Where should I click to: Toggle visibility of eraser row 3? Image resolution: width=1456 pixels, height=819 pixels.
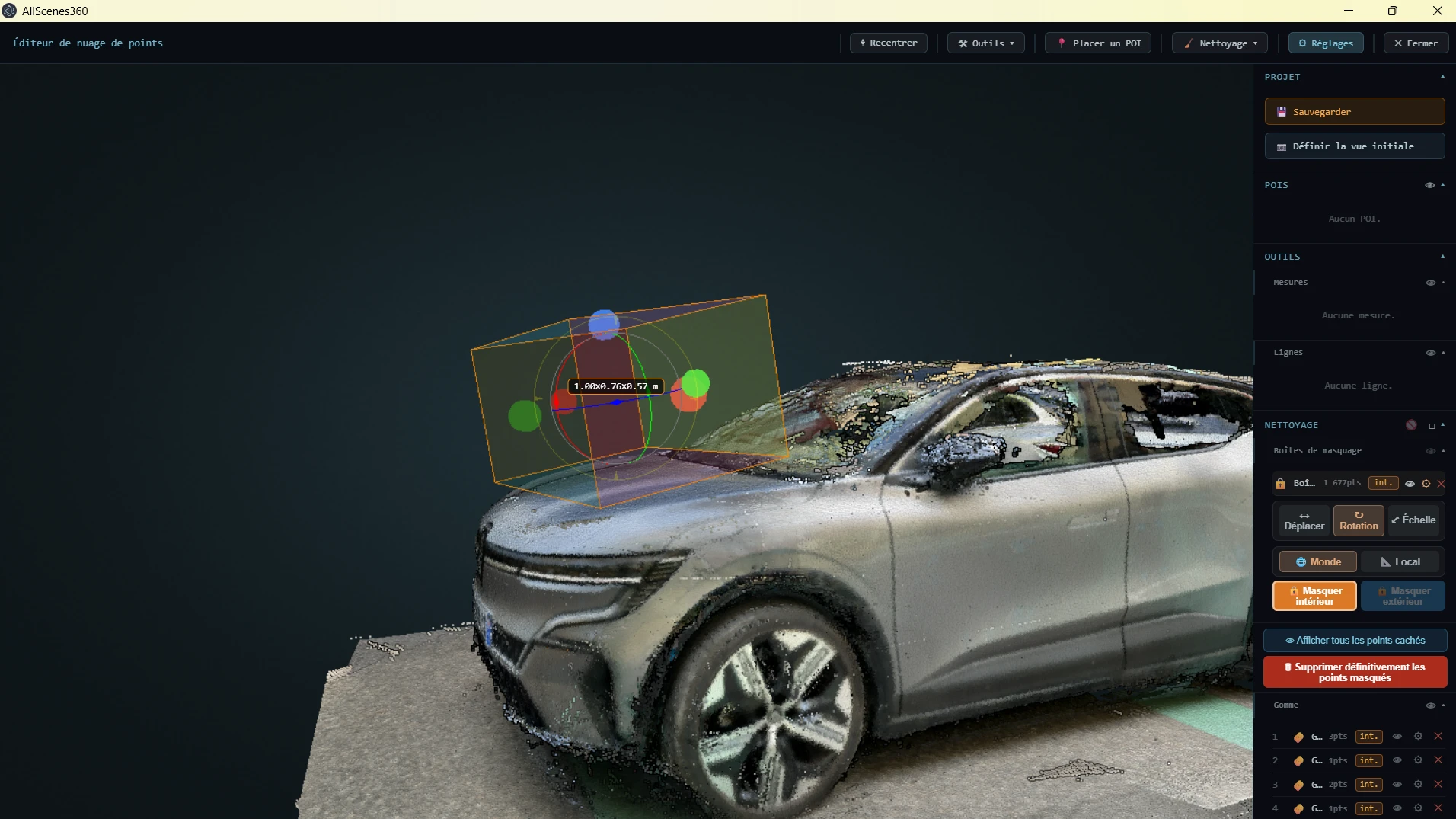[1397, 785]
